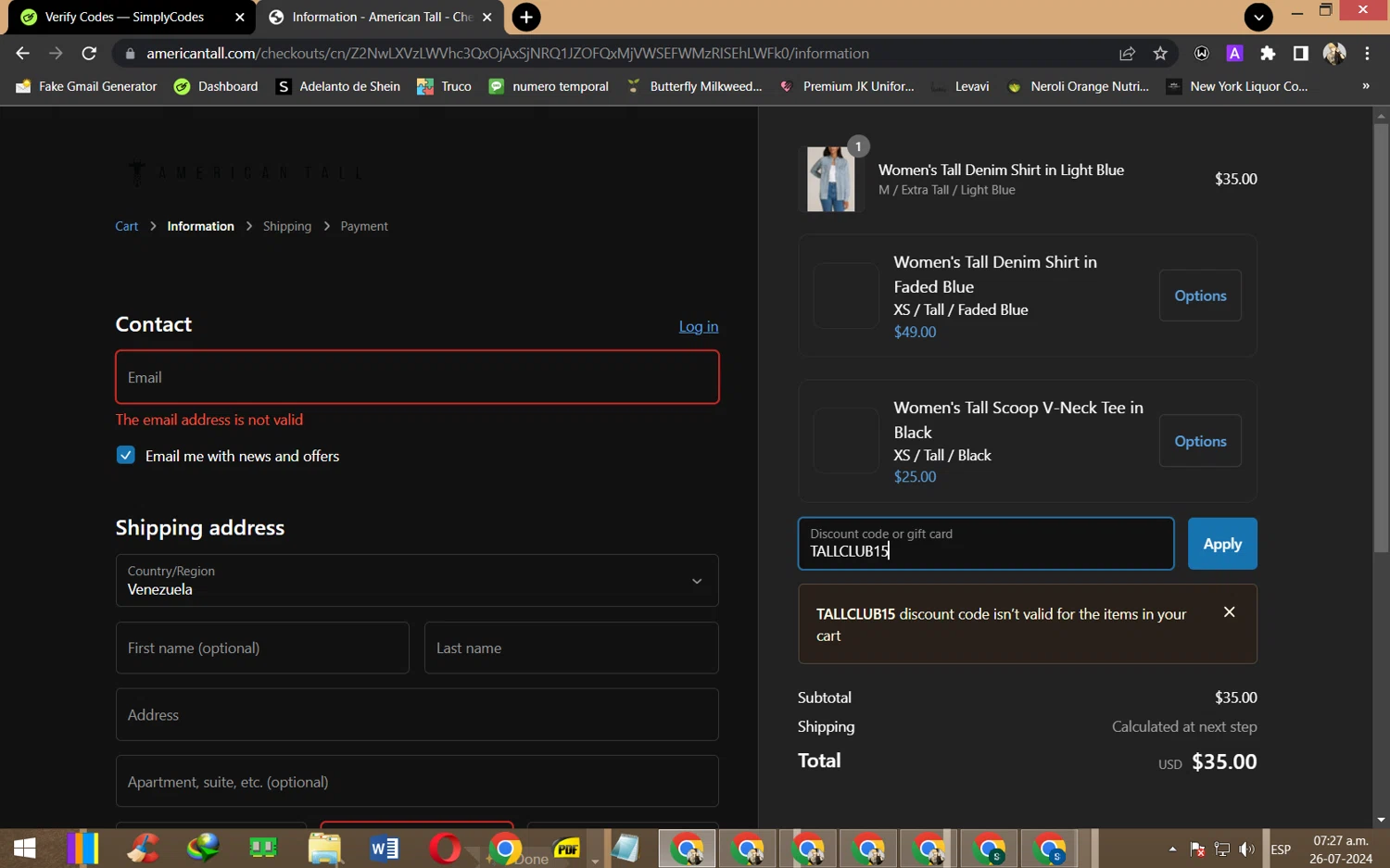This screenshot has height=868, width=1390.
Task: Open the Adelanto de Shein bookmark
Action: [338, 86]
